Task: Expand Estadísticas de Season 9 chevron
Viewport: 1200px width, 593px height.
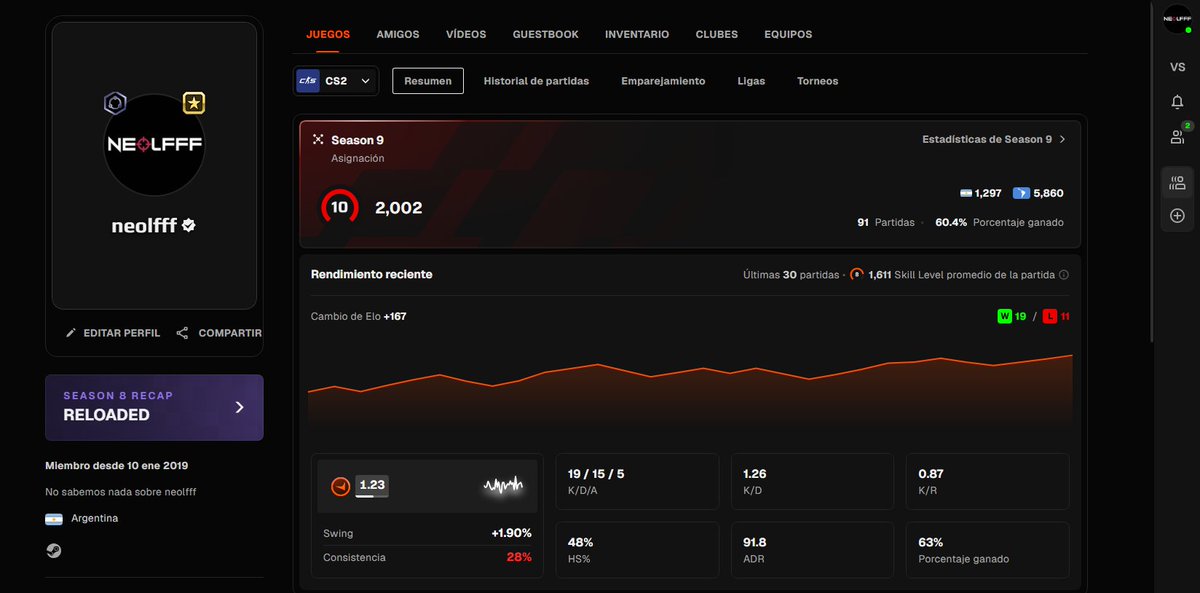Action: pyautogui.click(x=1062, y=140)
